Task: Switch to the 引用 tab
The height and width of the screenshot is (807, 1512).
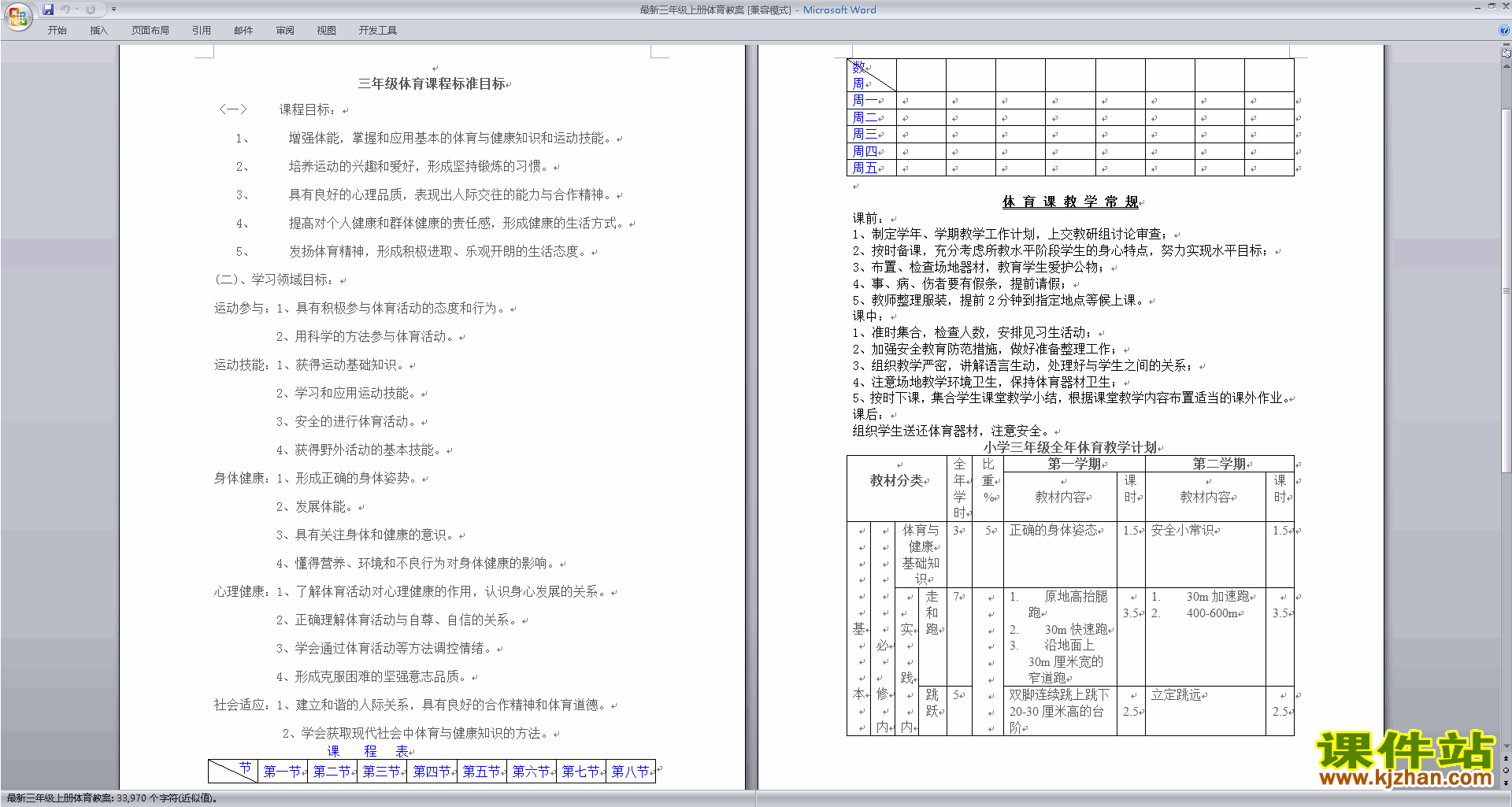Action: point(202,30)
